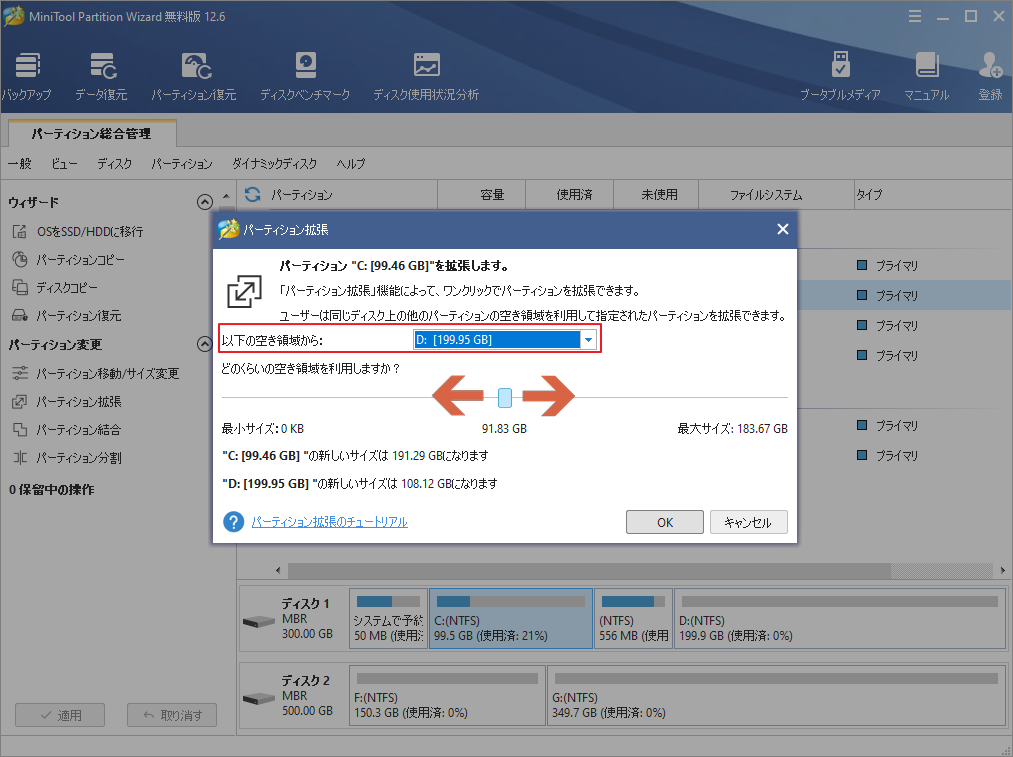Click the free space slider handle
Screen dimensions: 1013x757
click(503, 396)
